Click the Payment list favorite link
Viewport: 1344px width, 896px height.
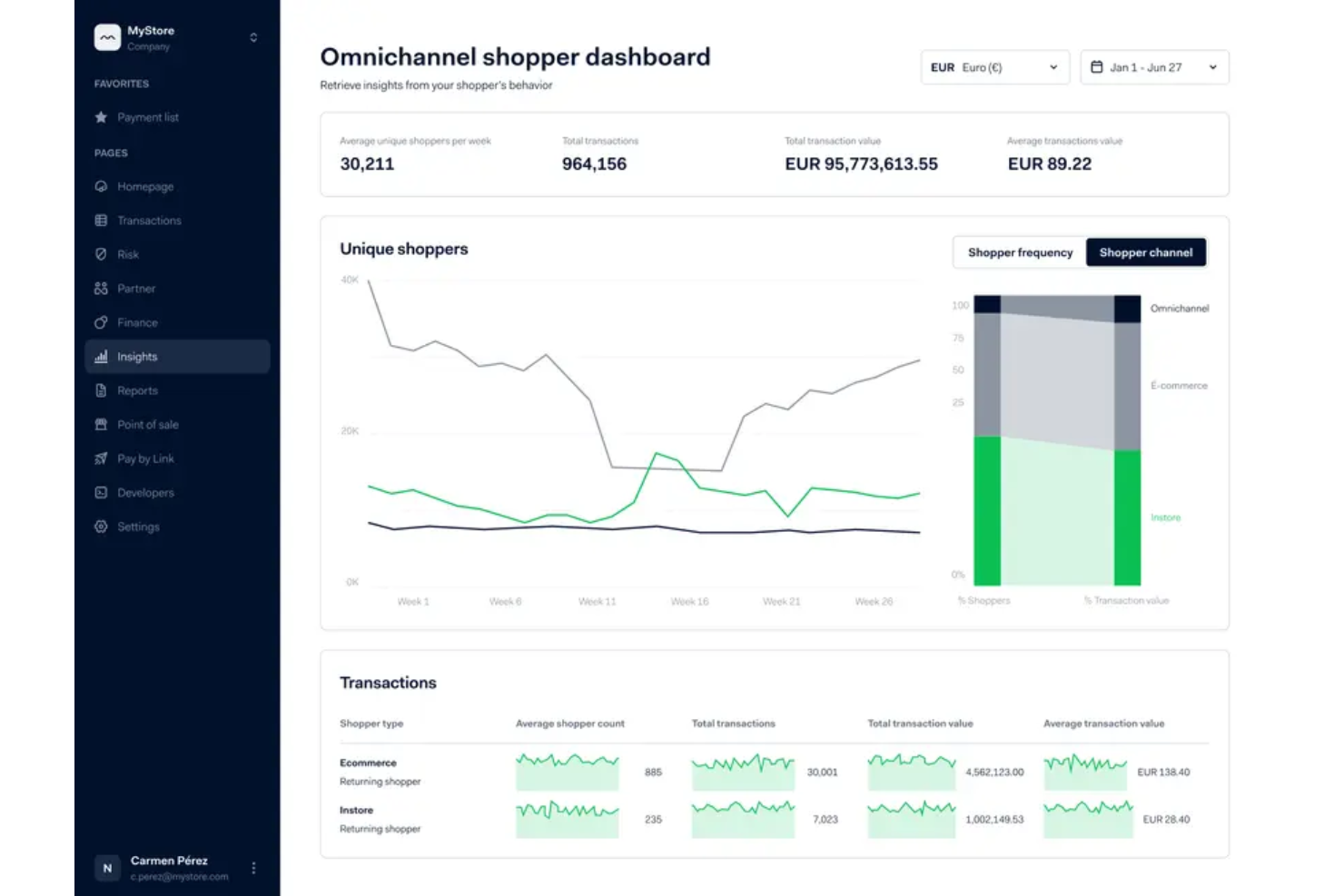pyautogui.click(x=148, y=117)
